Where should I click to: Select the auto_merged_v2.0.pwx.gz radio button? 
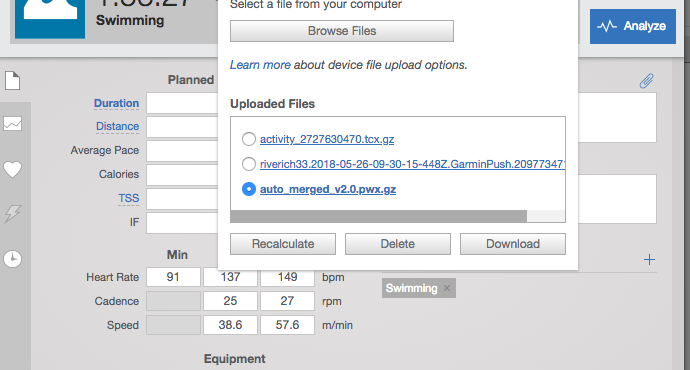[x=249, y=189]
